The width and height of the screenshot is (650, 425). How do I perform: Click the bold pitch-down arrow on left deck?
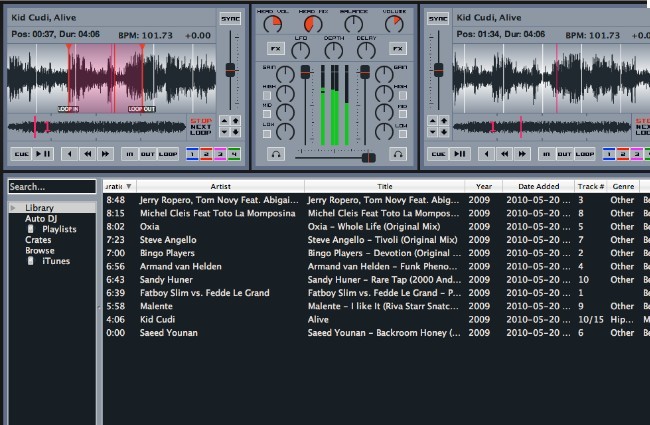click(235, 132)
